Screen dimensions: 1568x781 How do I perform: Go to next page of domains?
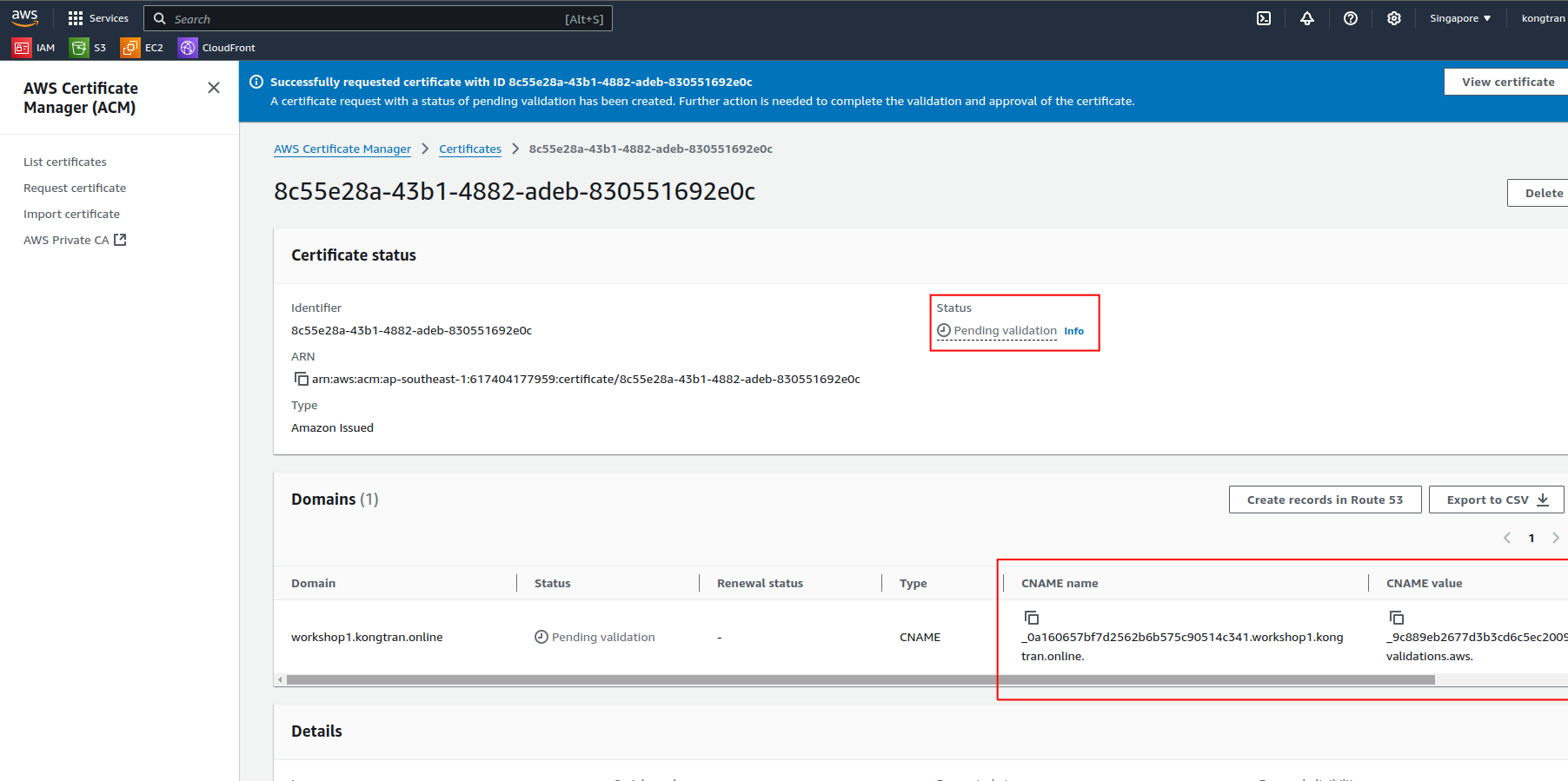[1556, 538]
